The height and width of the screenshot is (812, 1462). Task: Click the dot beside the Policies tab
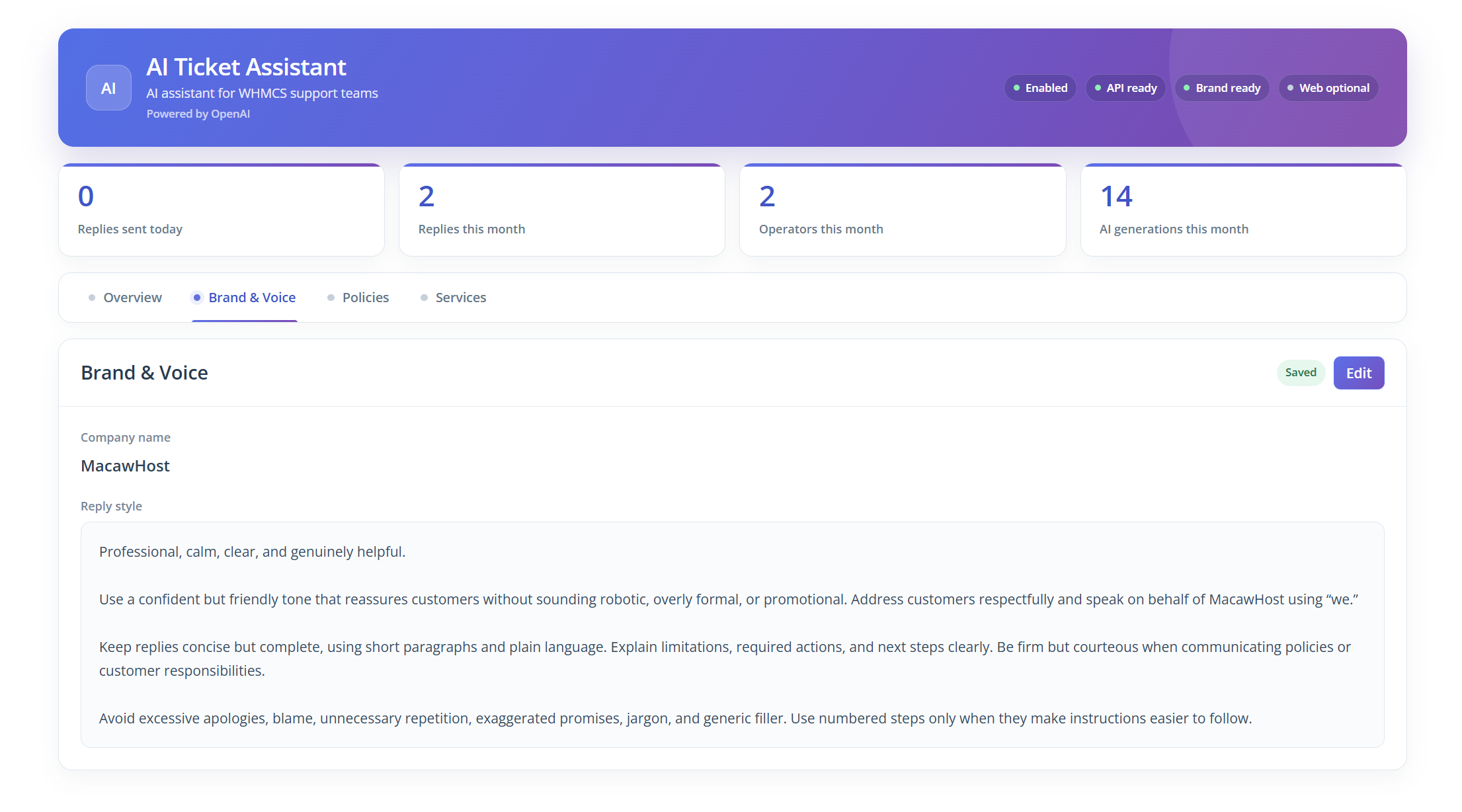331,298
